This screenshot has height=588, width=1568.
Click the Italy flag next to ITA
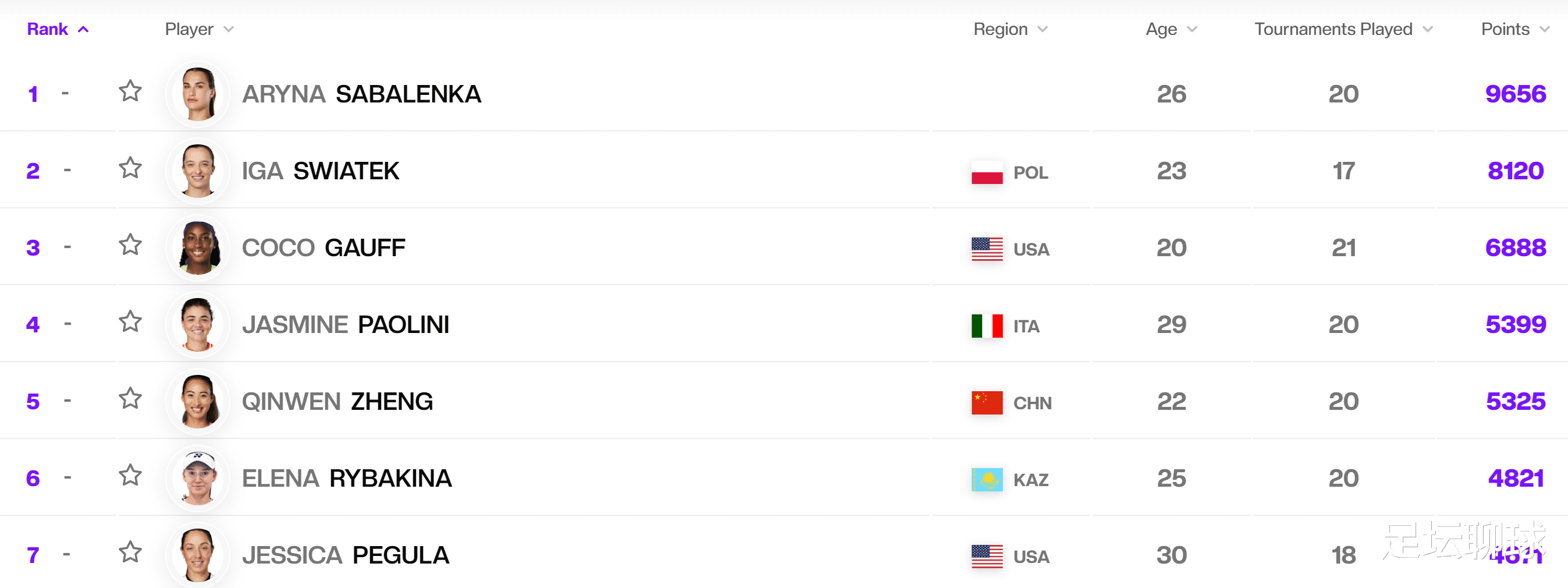987,326
